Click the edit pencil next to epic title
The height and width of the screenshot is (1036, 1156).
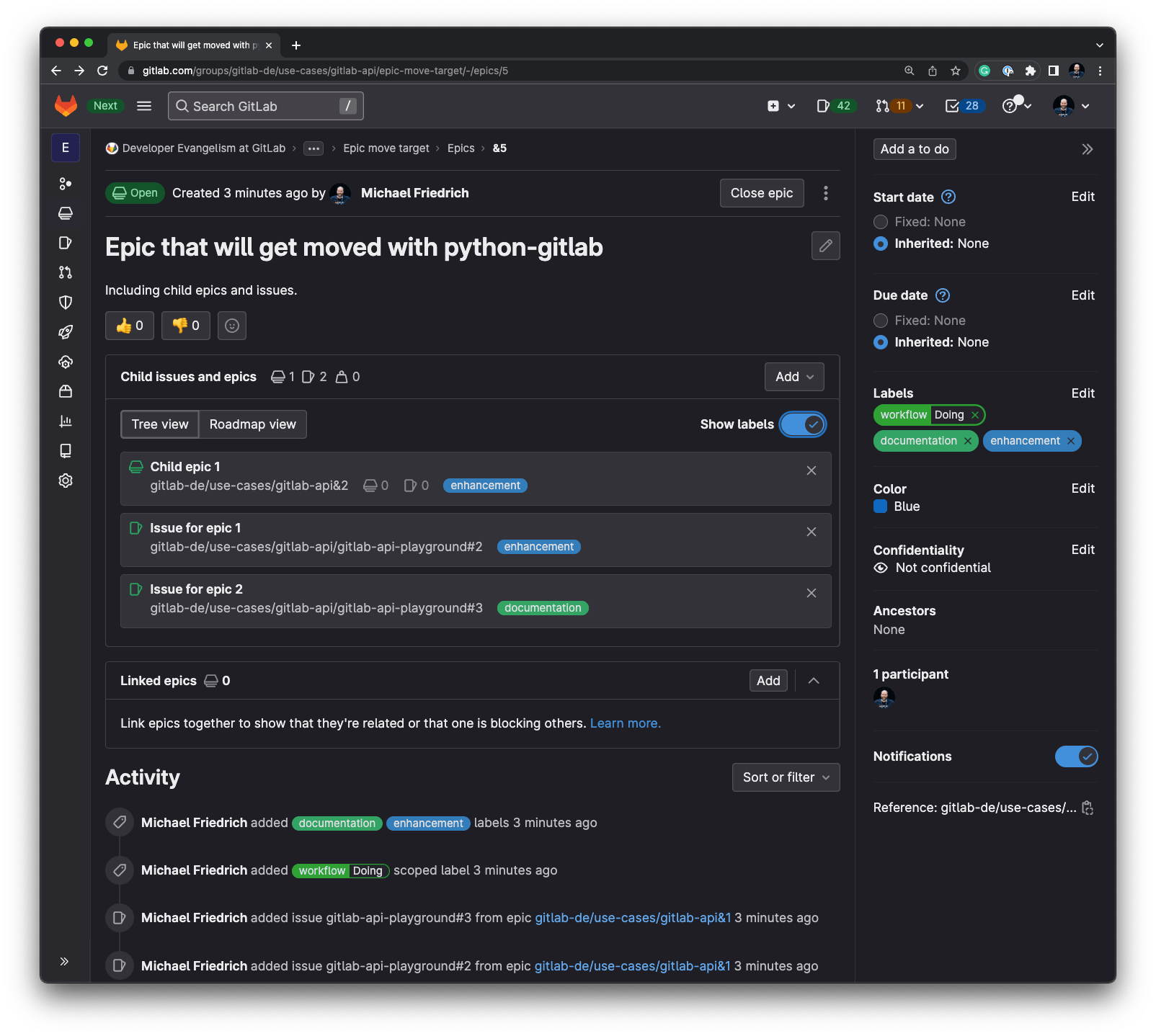(825, 246)
